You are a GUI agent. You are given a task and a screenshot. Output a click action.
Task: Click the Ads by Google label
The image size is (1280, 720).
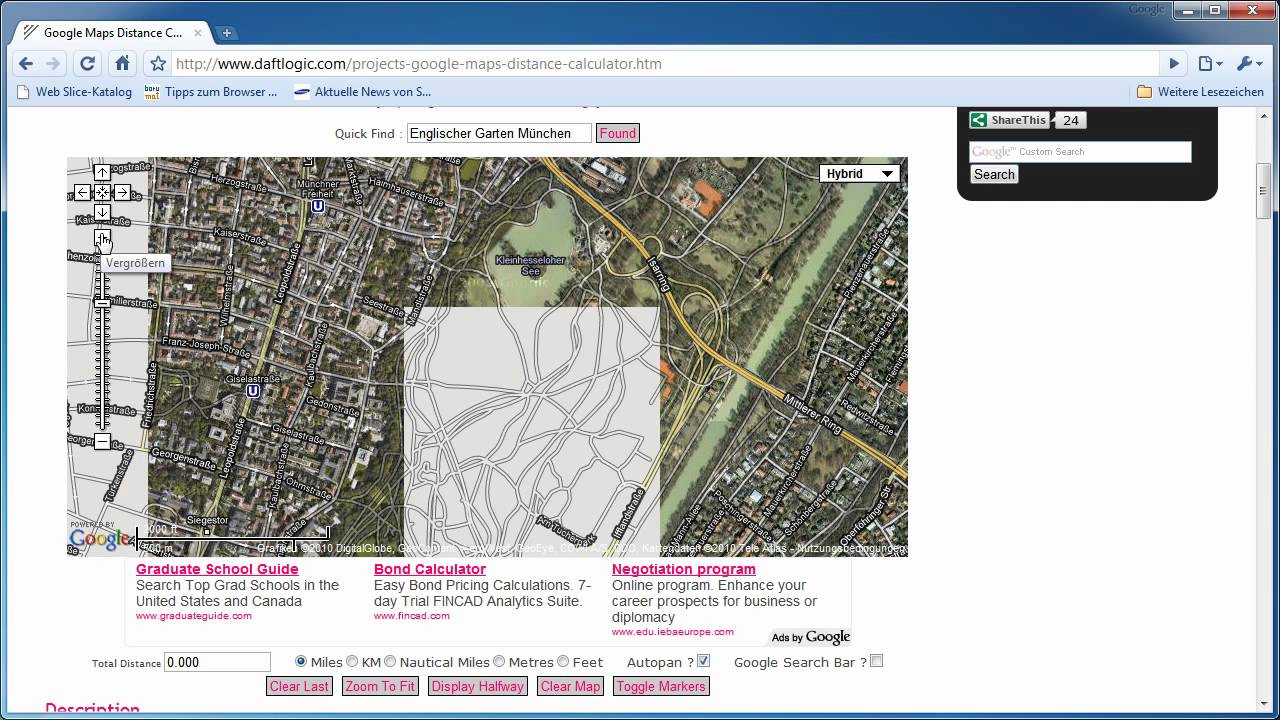click(x=811, y=637)
